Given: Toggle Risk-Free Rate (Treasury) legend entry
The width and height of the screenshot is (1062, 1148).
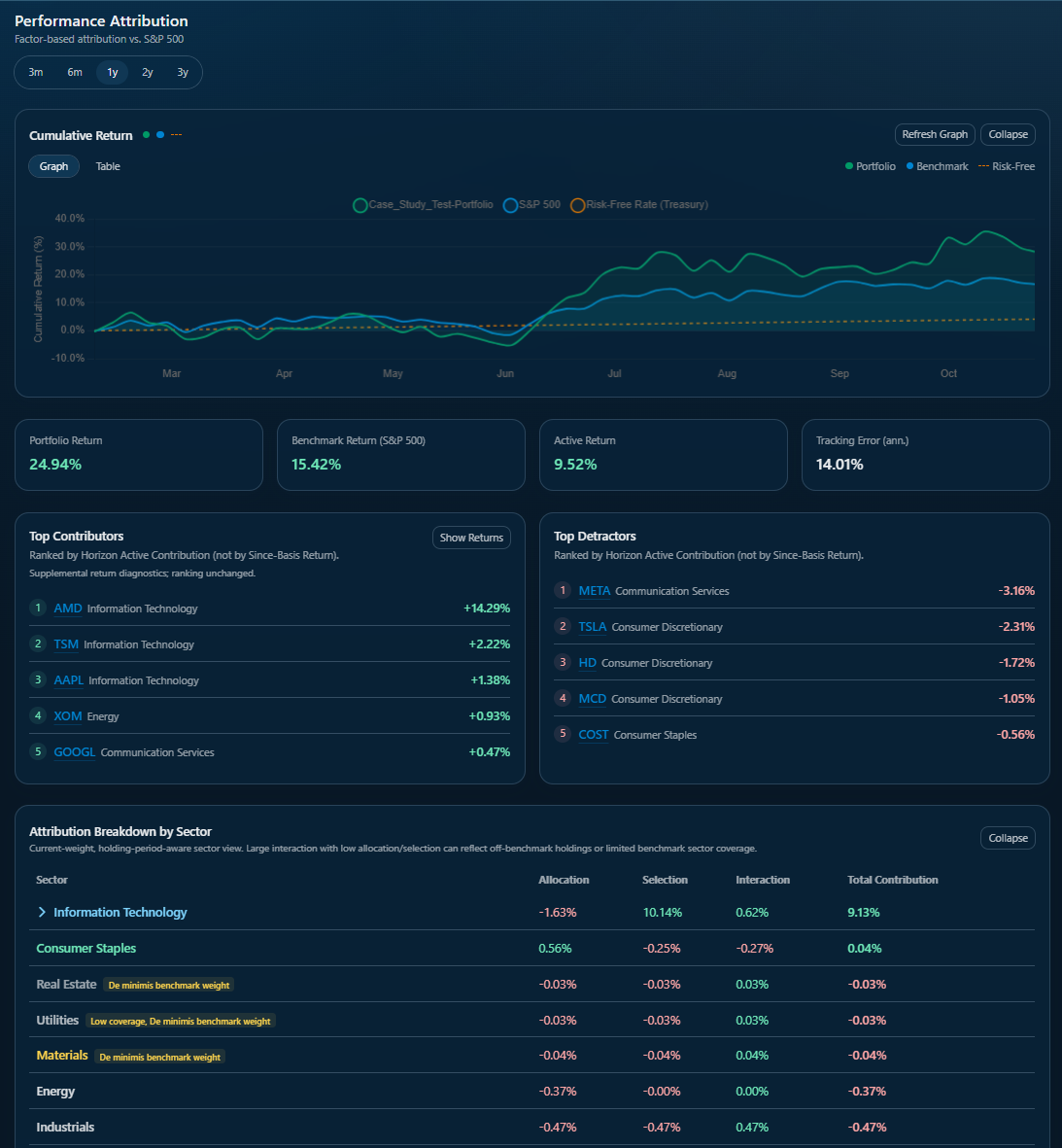Looking at the screenshot, I should coord(639,205).
